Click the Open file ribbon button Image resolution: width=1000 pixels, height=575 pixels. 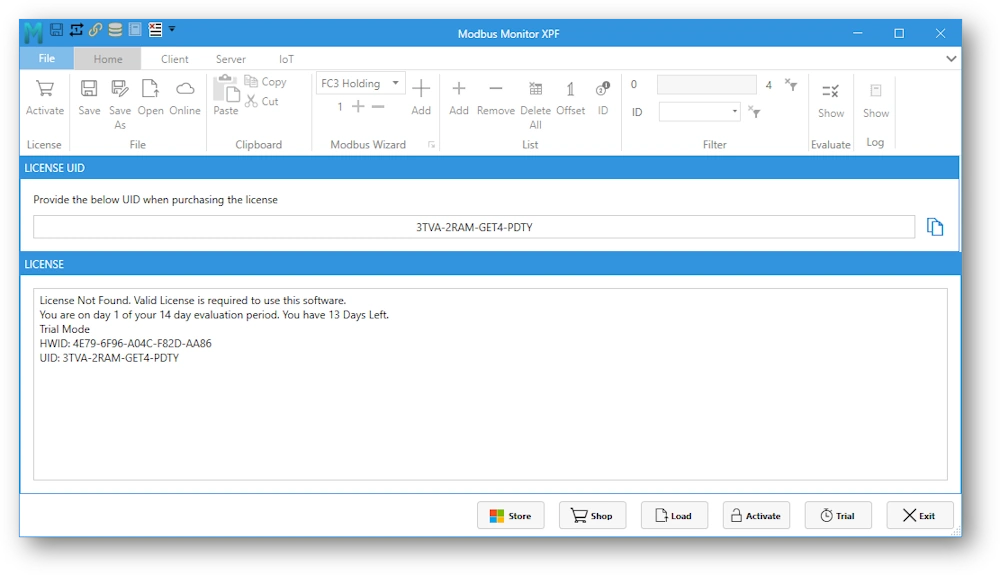151,98
